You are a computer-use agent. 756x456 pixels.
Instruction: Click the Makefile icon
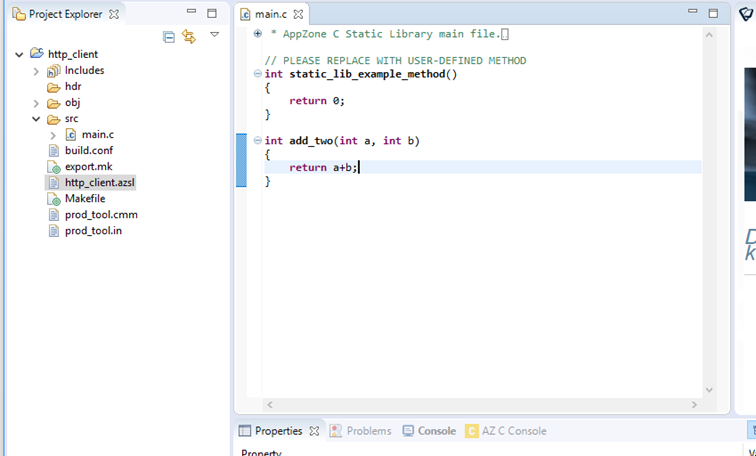(x=54, y=199)
